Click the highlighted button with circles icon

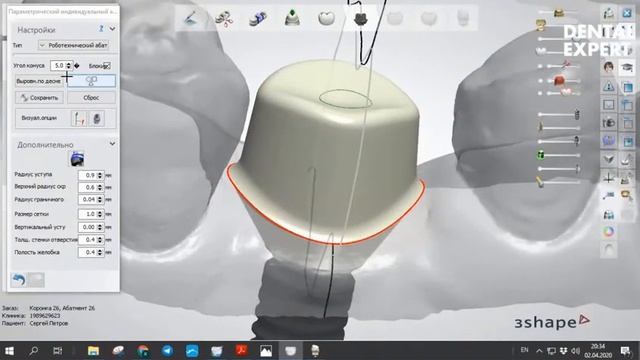[x=91, y=81]
